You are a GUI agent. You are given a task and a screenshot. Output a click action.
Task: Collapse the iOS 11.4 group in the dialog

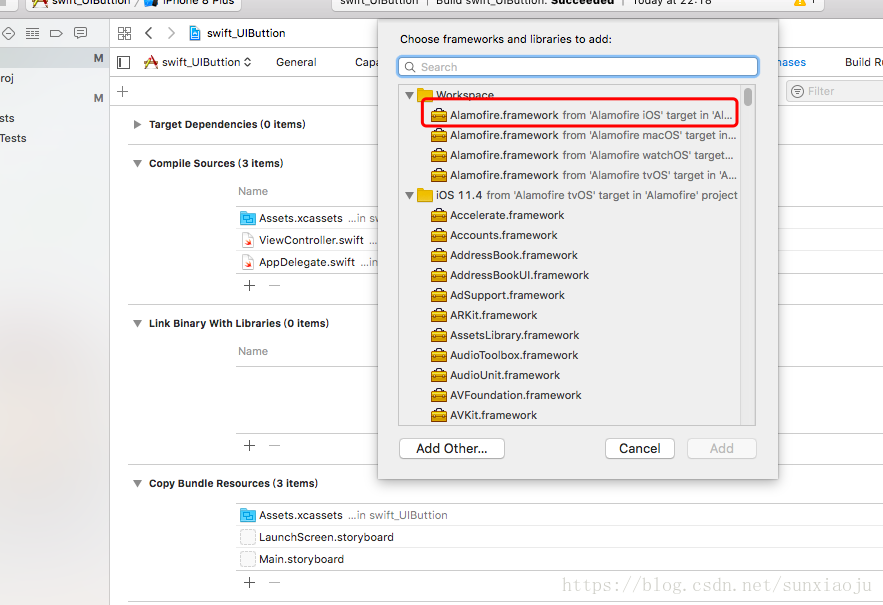coord(409,195)
